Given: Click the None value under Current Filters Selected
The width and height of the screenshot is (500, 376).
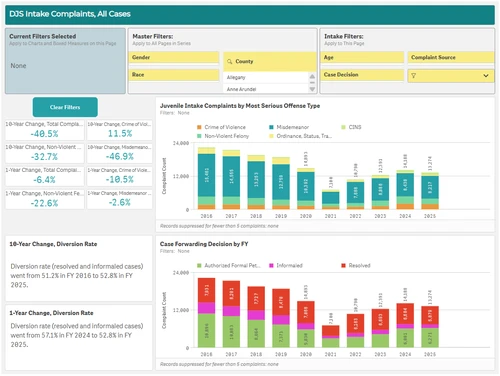Looking at the screenshot, I should click(x=18, y=66).
